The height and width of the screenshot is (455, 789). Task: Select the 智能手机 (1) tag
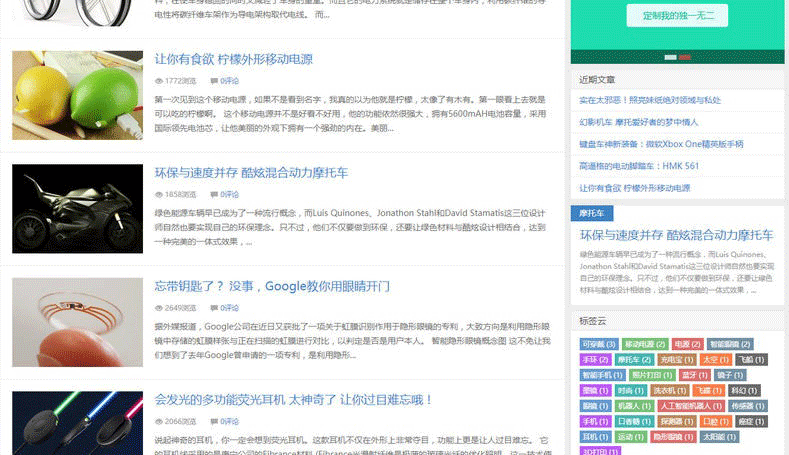[x=602, y=375]
